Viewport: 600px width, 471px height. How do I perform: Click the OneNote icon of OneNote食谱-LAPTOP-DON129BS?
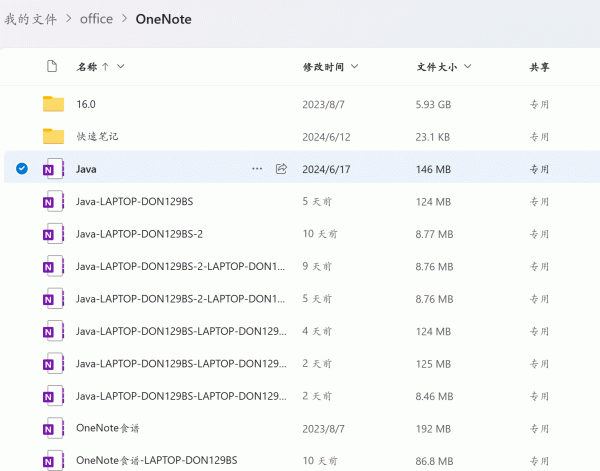[53, 460]
